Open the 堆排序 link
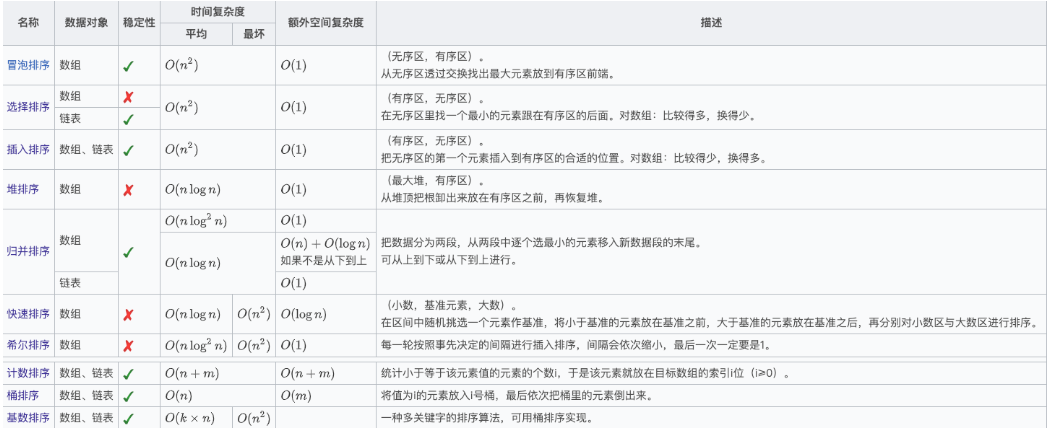 (22, 189)
